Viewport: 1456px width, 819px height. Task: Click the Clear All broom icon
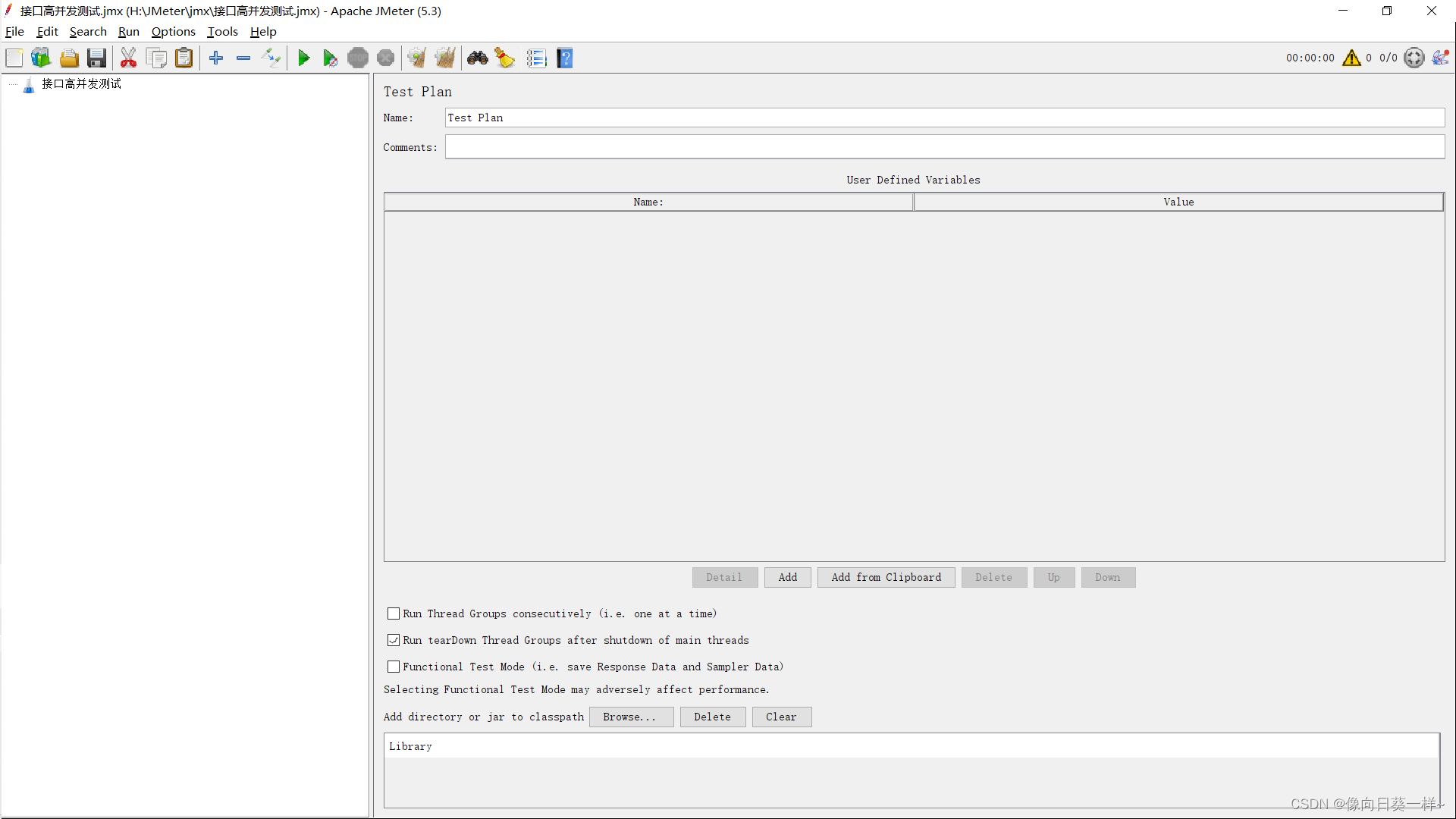point(445,58)
